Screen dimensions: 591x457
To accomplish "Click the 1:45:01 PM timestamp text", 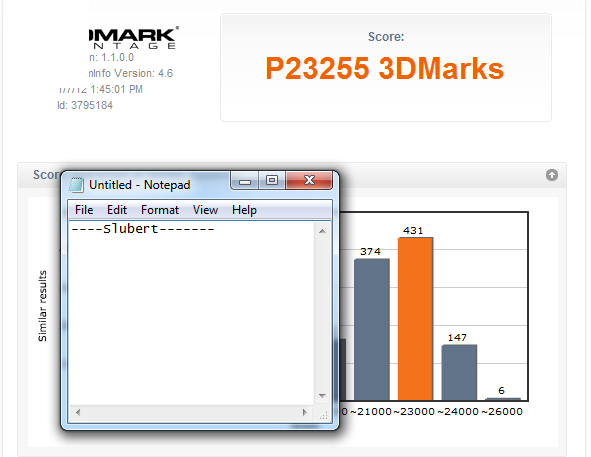I will coord(116,89).
